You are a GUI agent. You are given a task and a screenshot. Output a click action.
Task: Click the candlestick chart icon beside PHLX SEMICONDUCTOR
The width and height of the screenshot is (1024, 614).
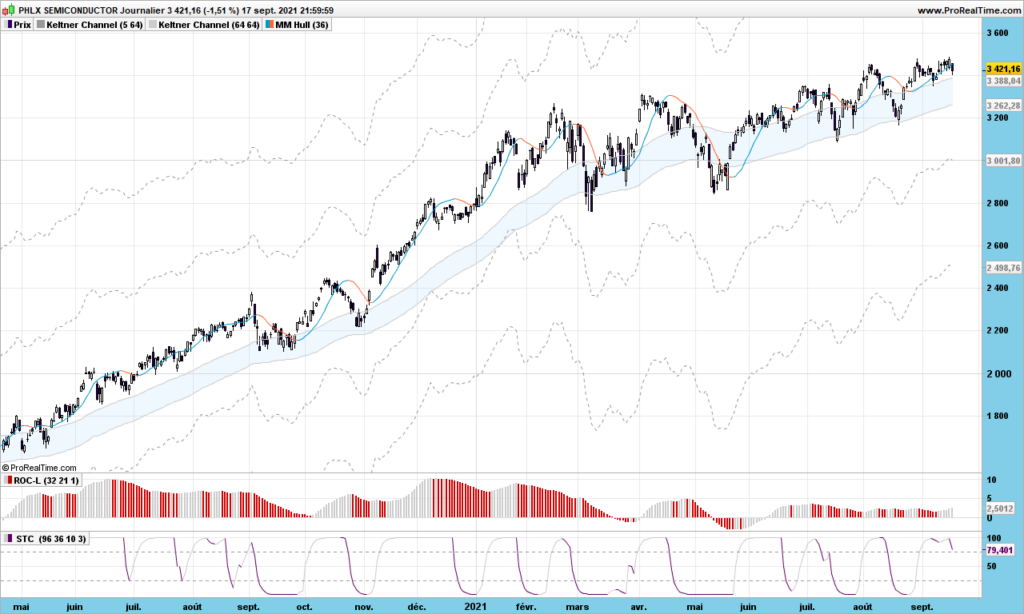point(8,10)
